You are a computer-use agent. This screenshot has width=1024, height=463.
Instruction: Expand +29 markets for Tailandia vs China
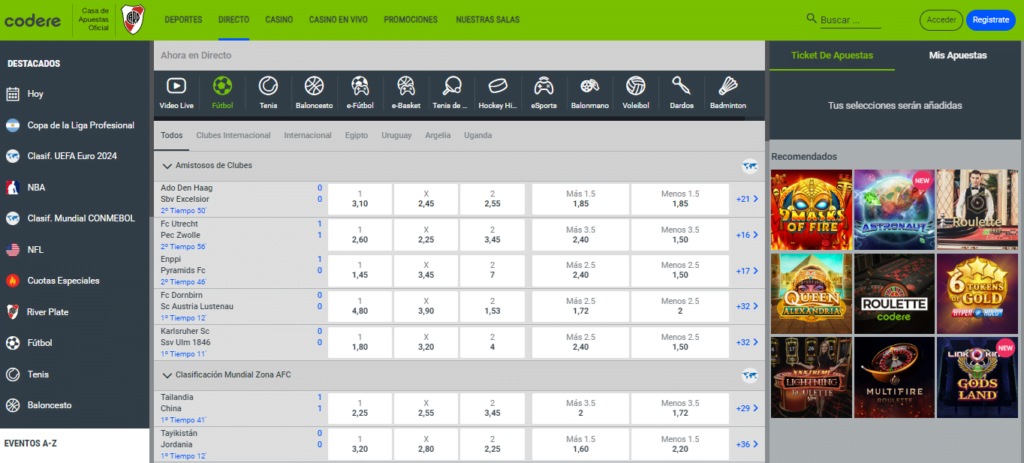tap(747, 408)
